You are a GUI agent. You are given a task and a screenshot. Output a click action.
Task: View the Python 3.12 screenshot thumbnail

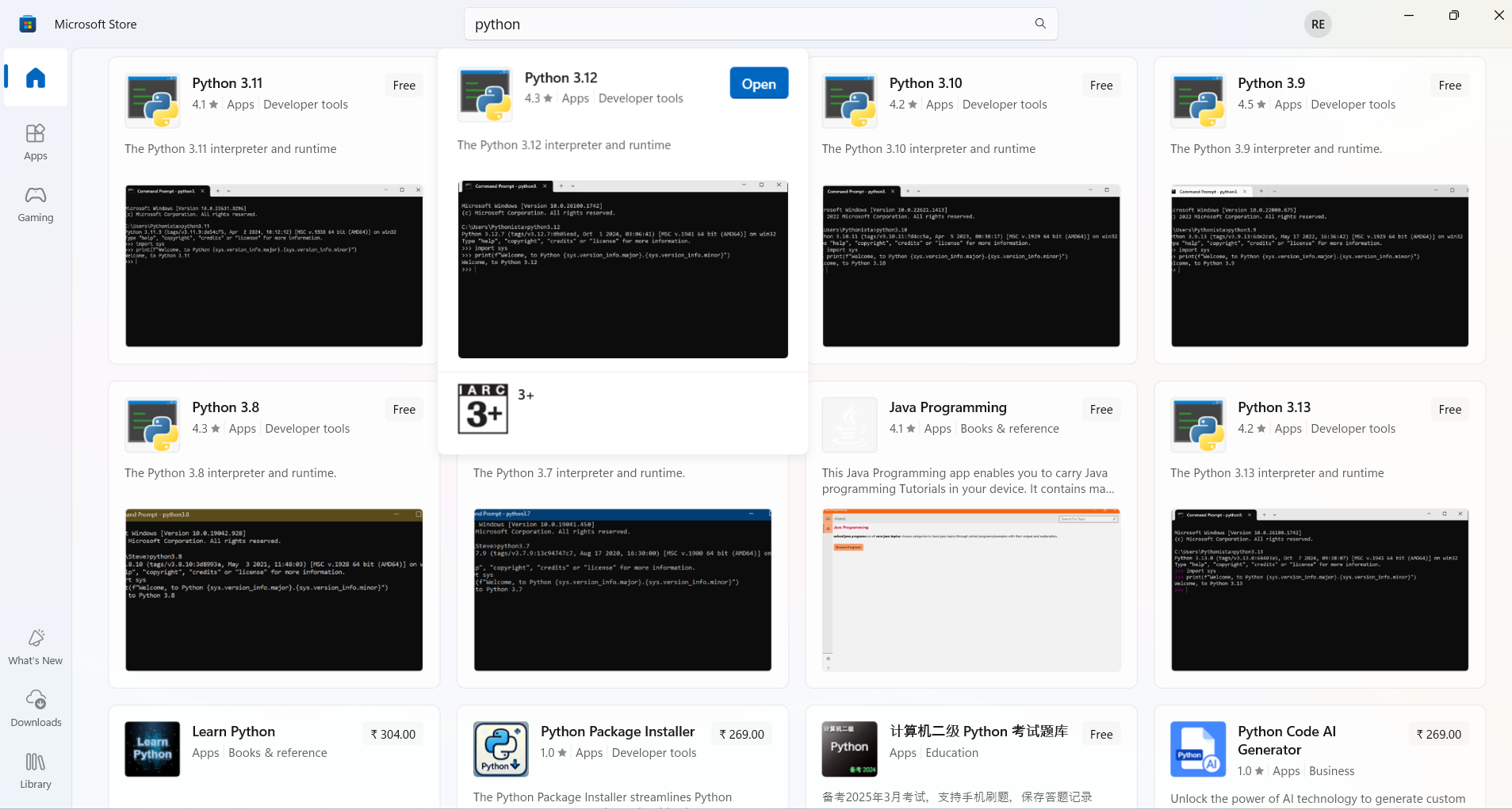tap(623, 269)
